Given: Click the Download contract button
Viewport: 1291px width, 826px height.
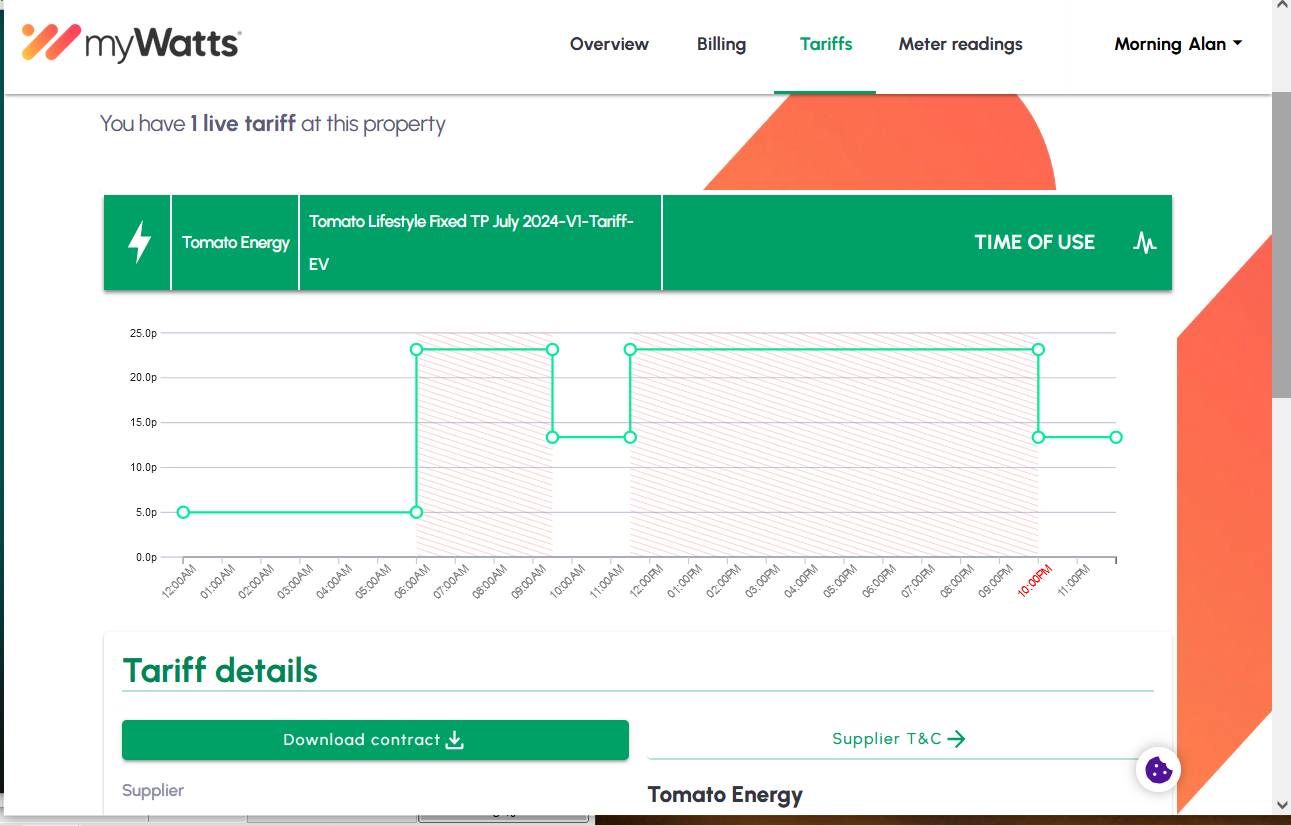Looking at the screenshot, I should (375, 740).
